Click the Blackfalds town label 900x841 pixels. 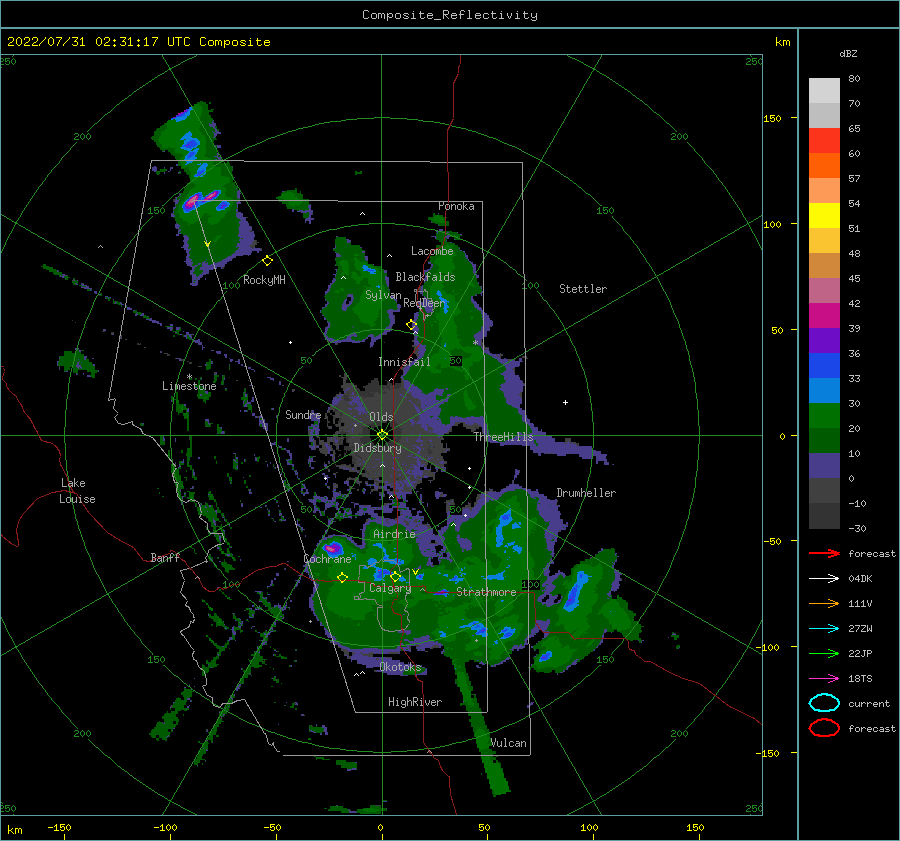tap(425, 277)
